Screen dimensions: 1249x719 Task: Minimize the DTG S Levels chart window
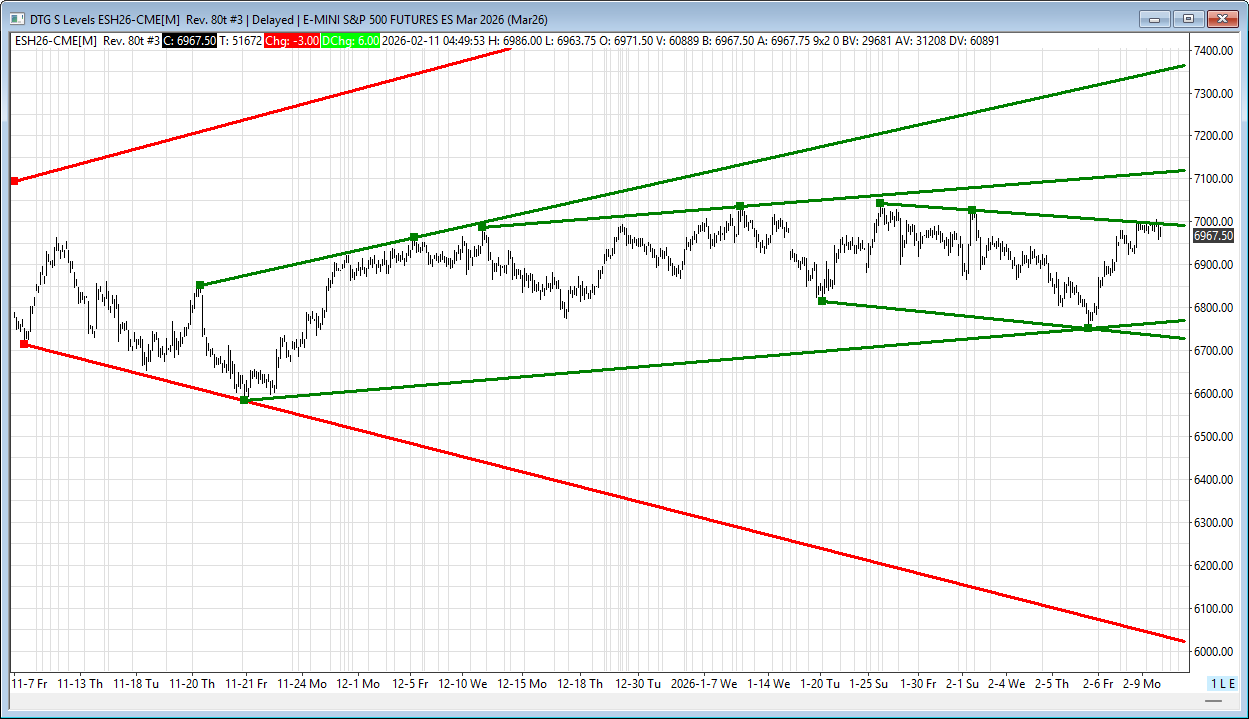click(x=1155, y=18)
